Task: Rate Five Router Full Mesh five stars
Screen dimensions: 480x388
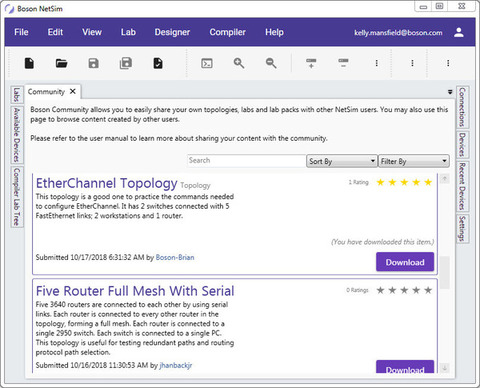Action: [x=428, y=290]
